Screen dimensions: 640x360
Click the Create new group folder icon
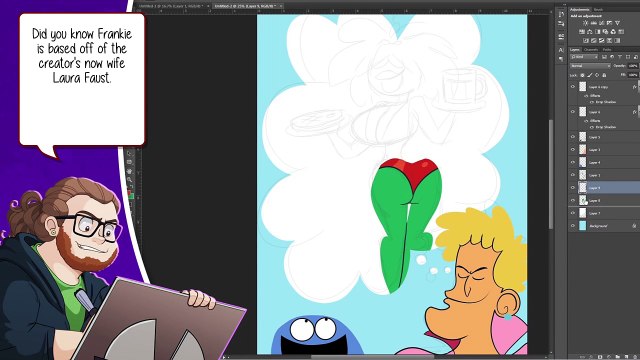pyautogui.click(x=618, y=357)
